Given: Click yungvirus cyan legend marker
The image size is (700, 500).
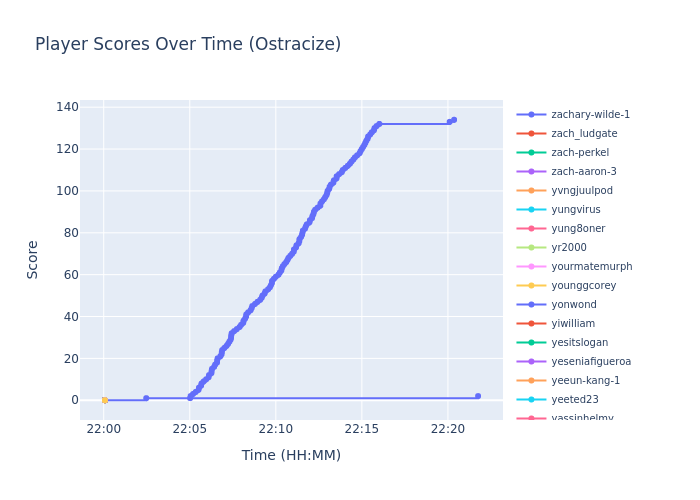Looking at the screenshot, I should coord(531,210).
